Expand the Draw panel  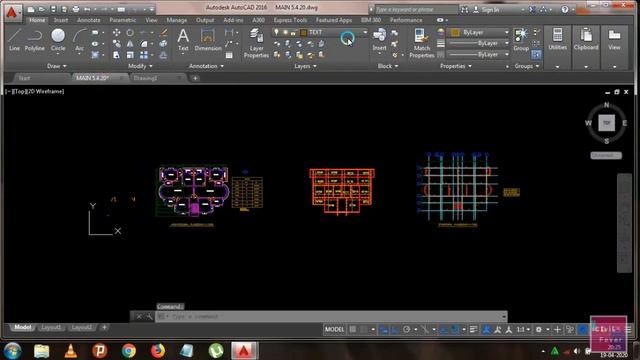[56, 66]
